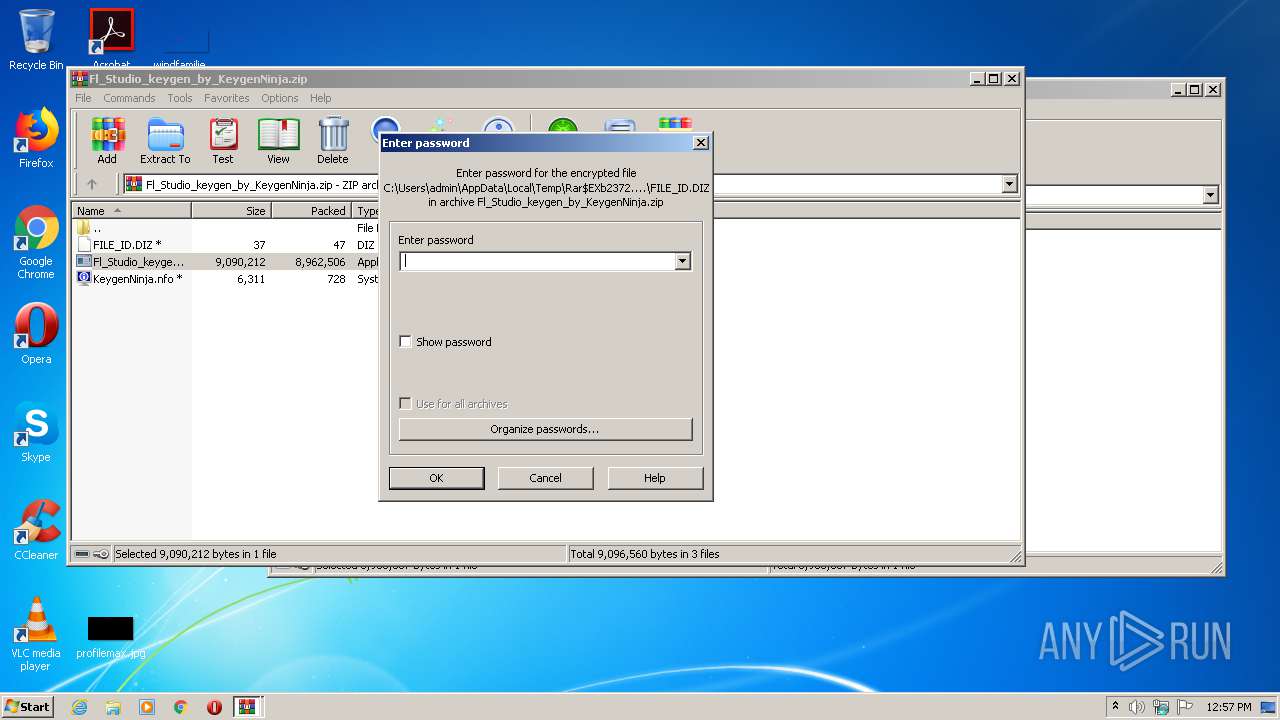The width and height of the screenshot is (1280, 720).
Task: Click into the Enter password field
Action: 537,261
